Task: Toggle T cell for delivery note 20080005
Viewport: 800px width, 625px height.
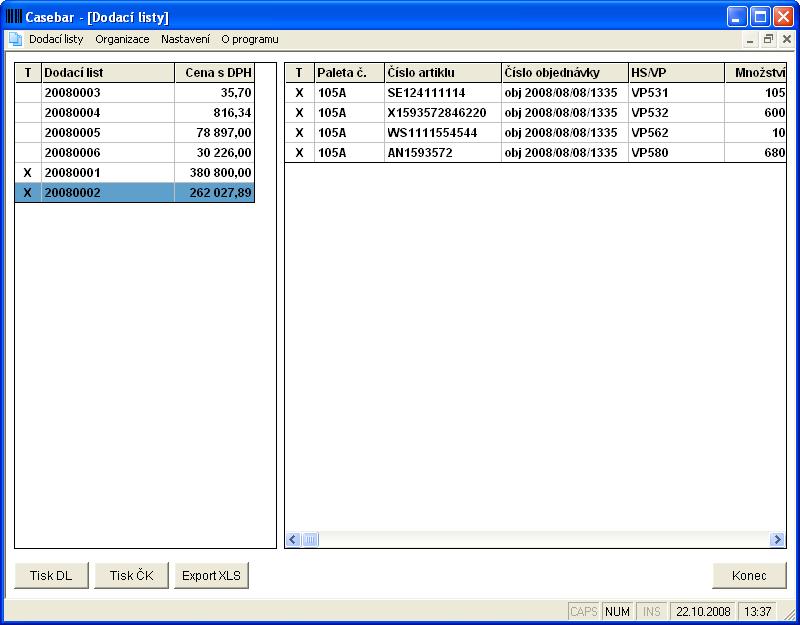Action: click(x=28, y=133)
